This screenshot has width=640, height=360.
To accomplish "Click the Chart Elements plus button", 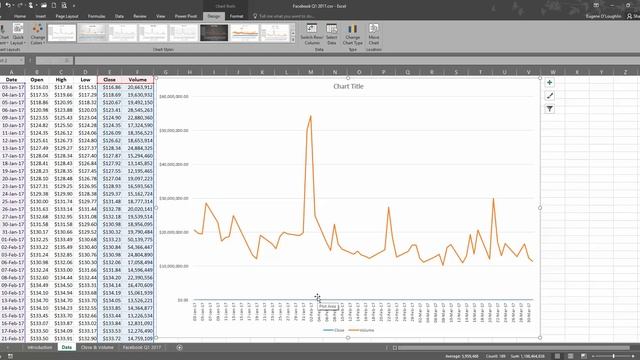I will pos(549,82).
